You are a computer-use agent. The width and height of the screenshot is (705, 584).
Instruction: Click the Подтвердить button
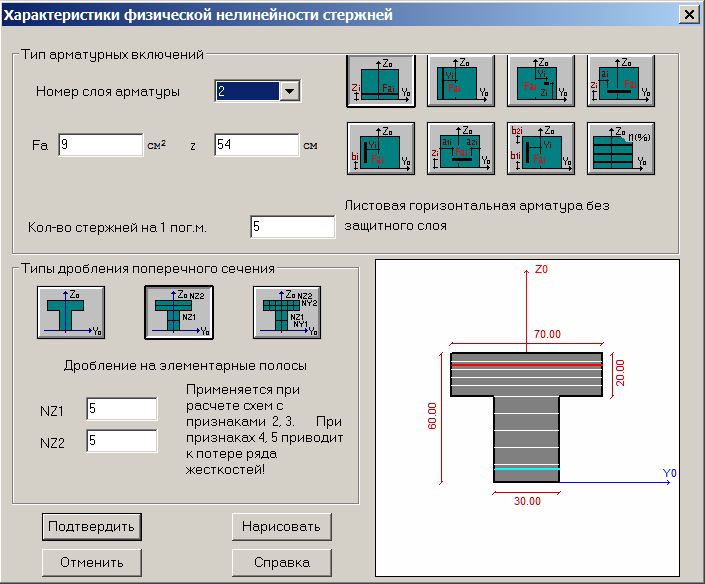(x=92, y=527)
